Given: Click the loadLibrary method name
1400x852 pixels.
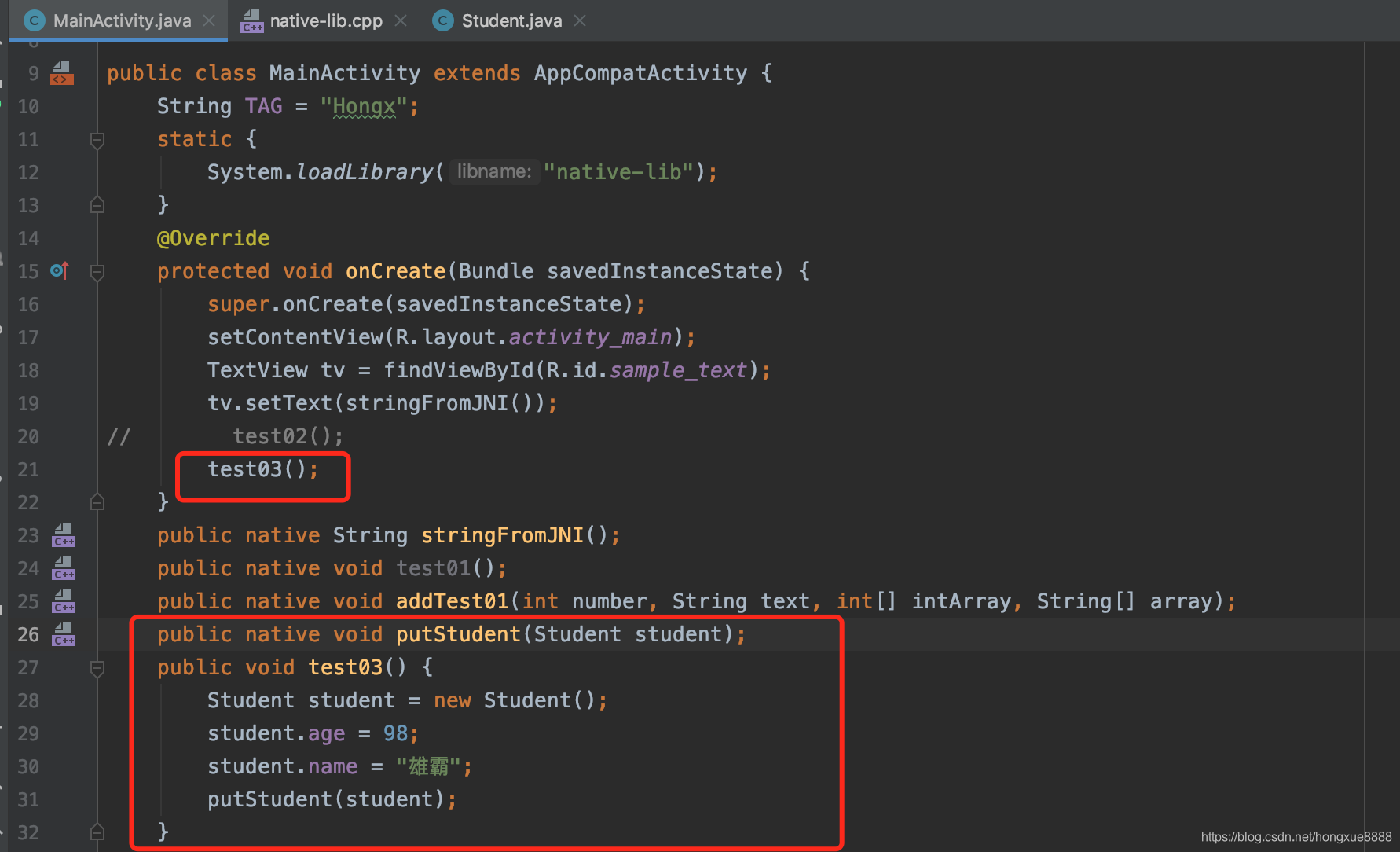Looking at the screenshot, I should (x=365, y=172).
